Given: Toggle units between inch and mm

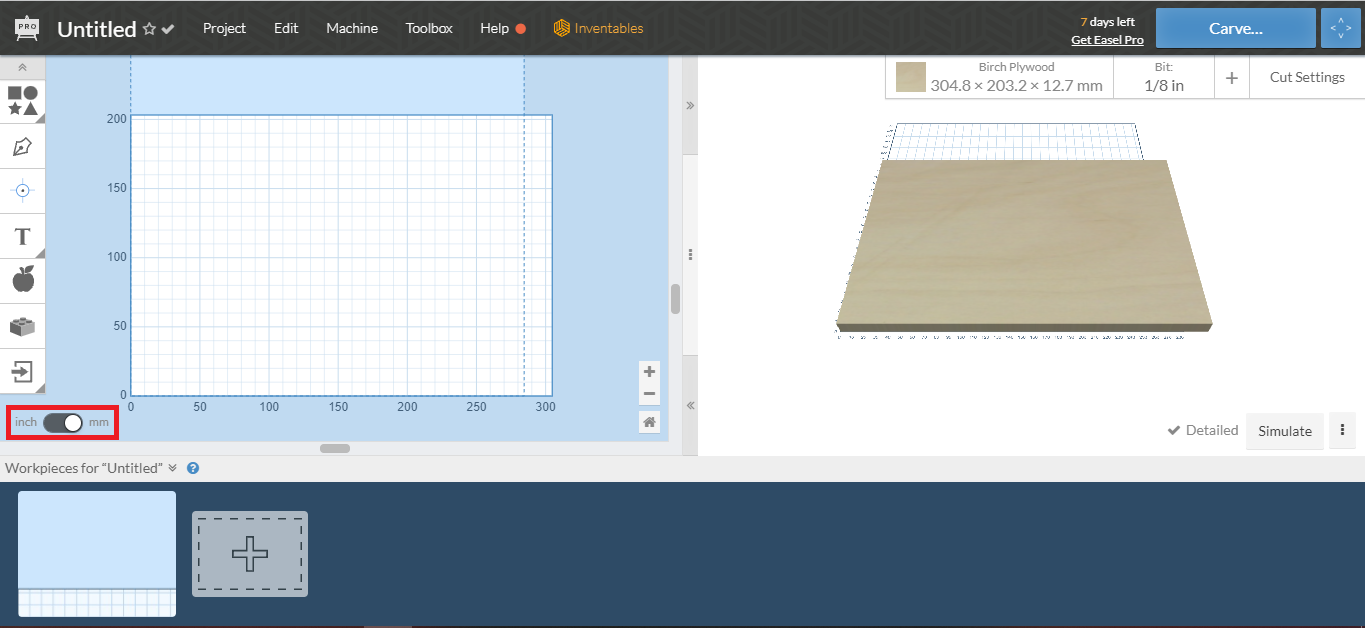Looking at the screenshot, I should [63, 422].
